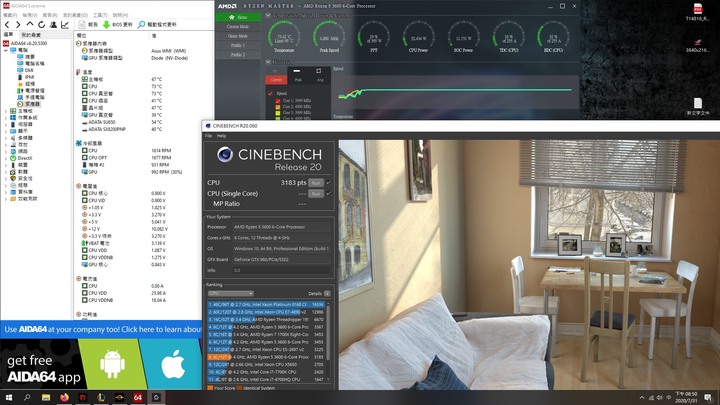Screen dimensions: 720x405
Task: Open the AIDA64 menu ending with (F)
Action: click(x=10, y=15)
